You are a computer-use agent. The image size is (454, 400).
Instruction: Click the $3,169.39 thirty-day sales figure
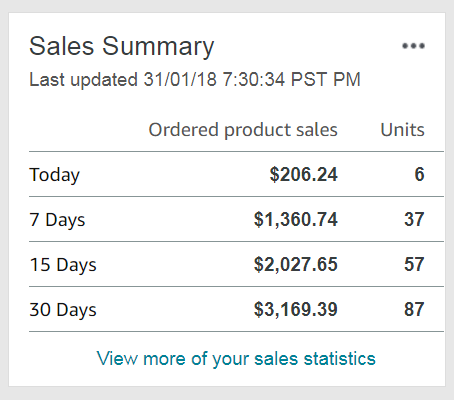coord(296,310)
